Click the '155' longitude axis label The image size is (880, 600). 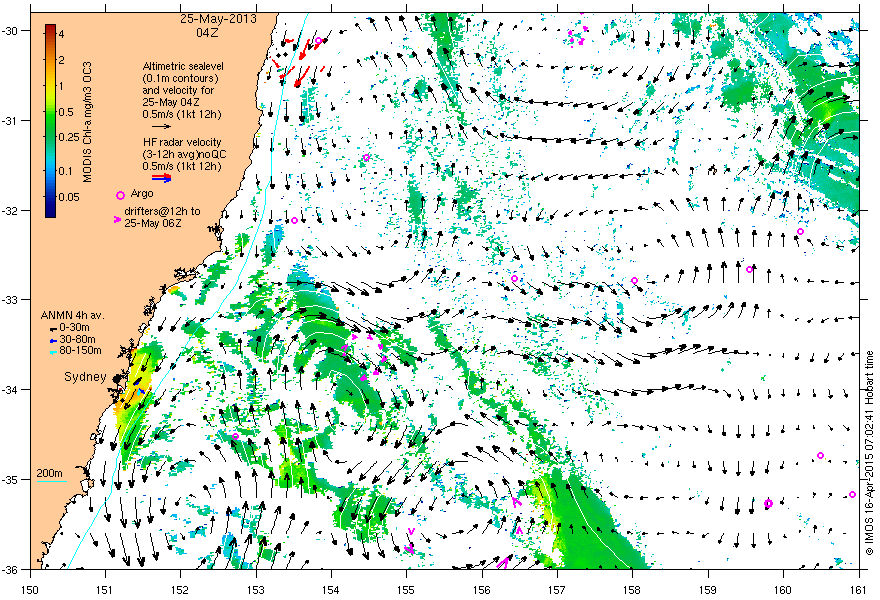(406, 590)
